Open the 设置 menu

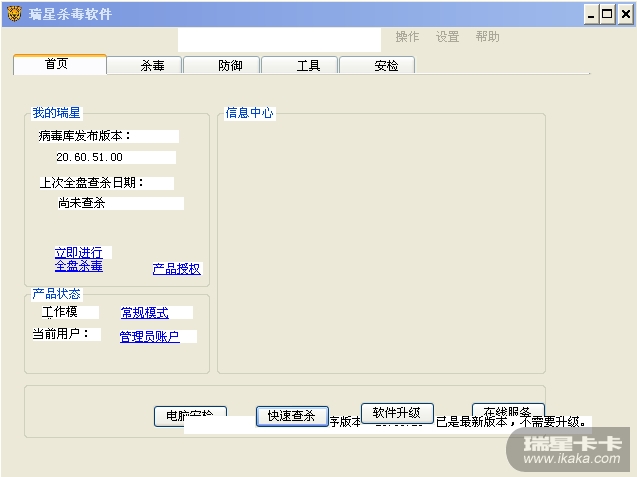point(447,37)
